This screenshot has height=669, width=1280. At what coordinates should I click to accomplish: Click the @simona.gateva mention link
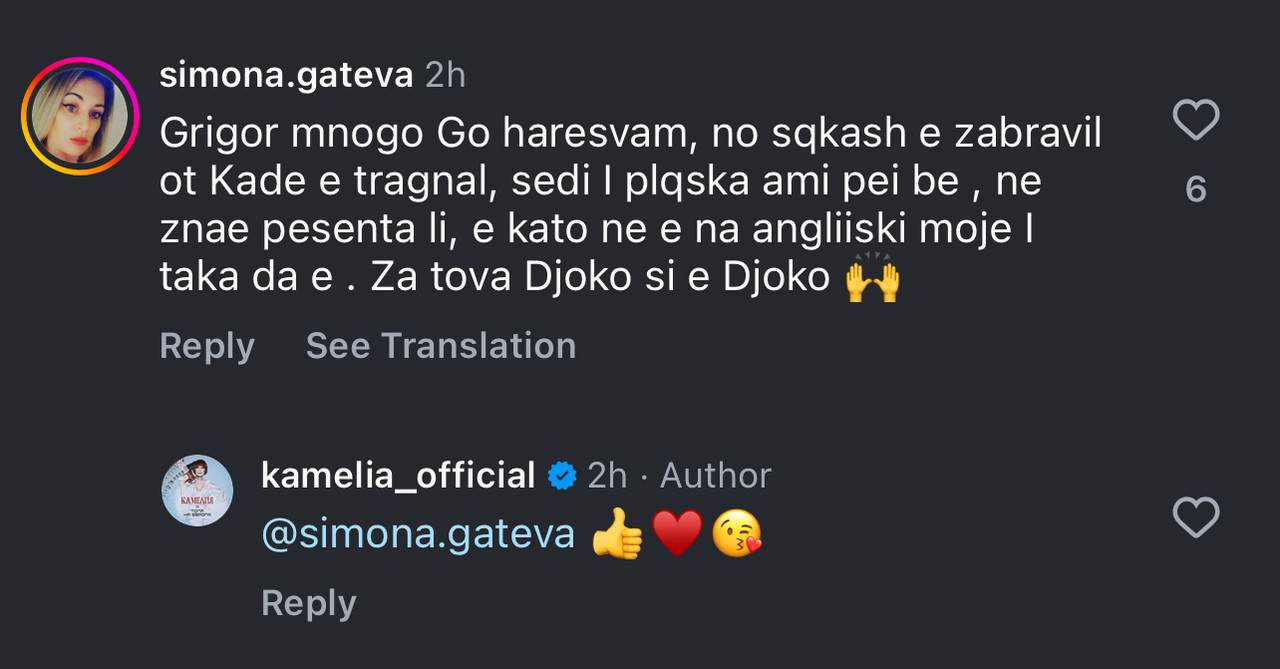pos(418,535)
